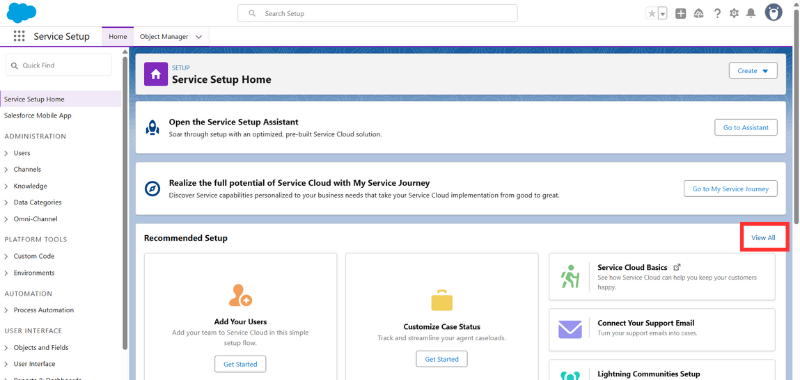
Task: Click Get Started under Add Your Users
Action: (x=240, y=364)
